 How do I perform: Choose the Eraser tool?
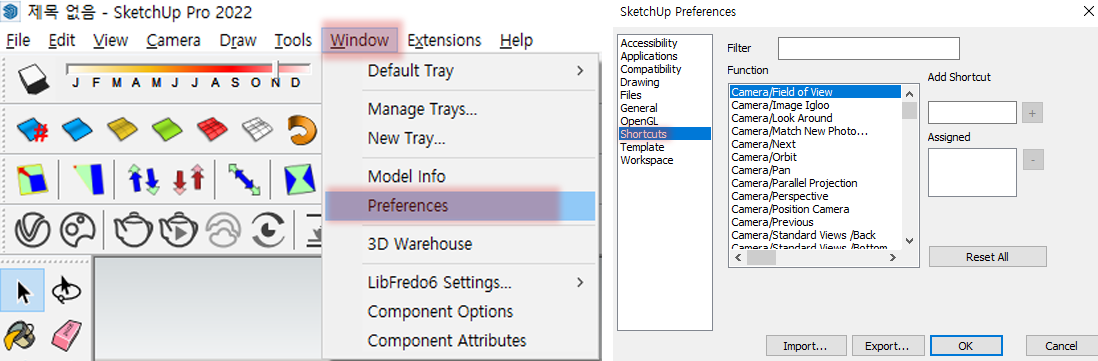[x=67, y=336]
